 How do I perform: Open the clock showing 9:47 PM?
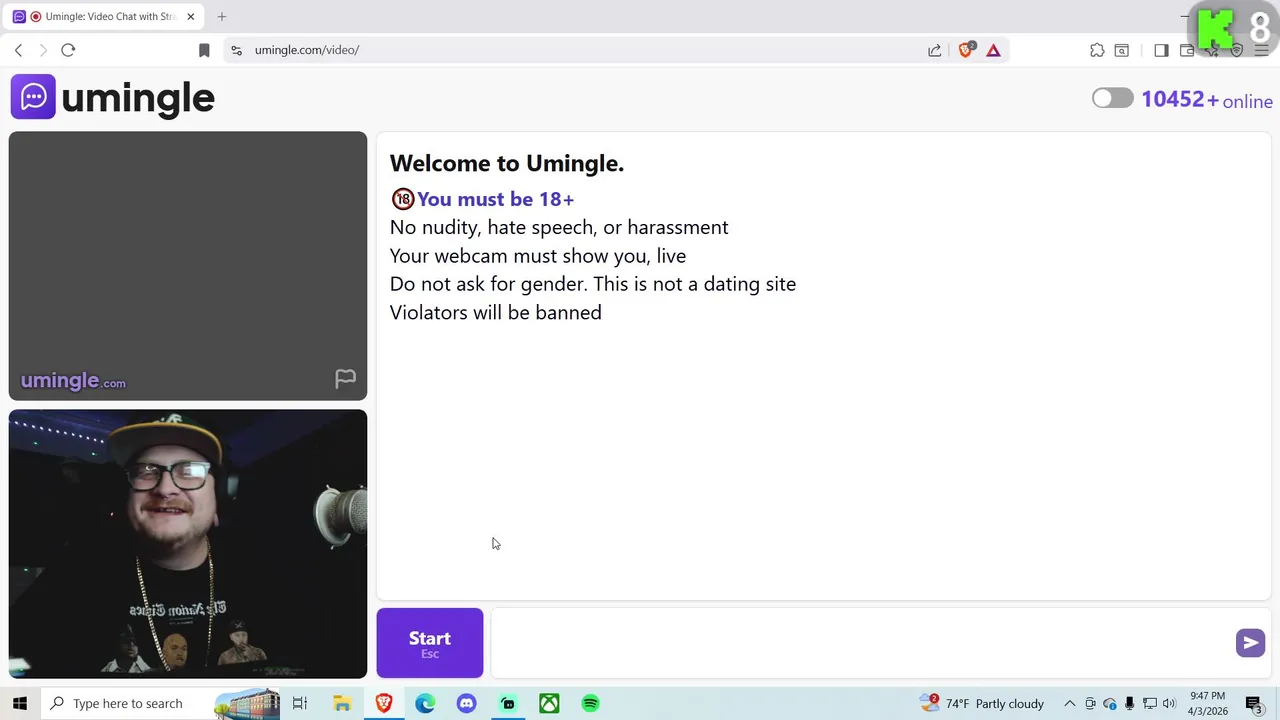(x=1207, y=703)
